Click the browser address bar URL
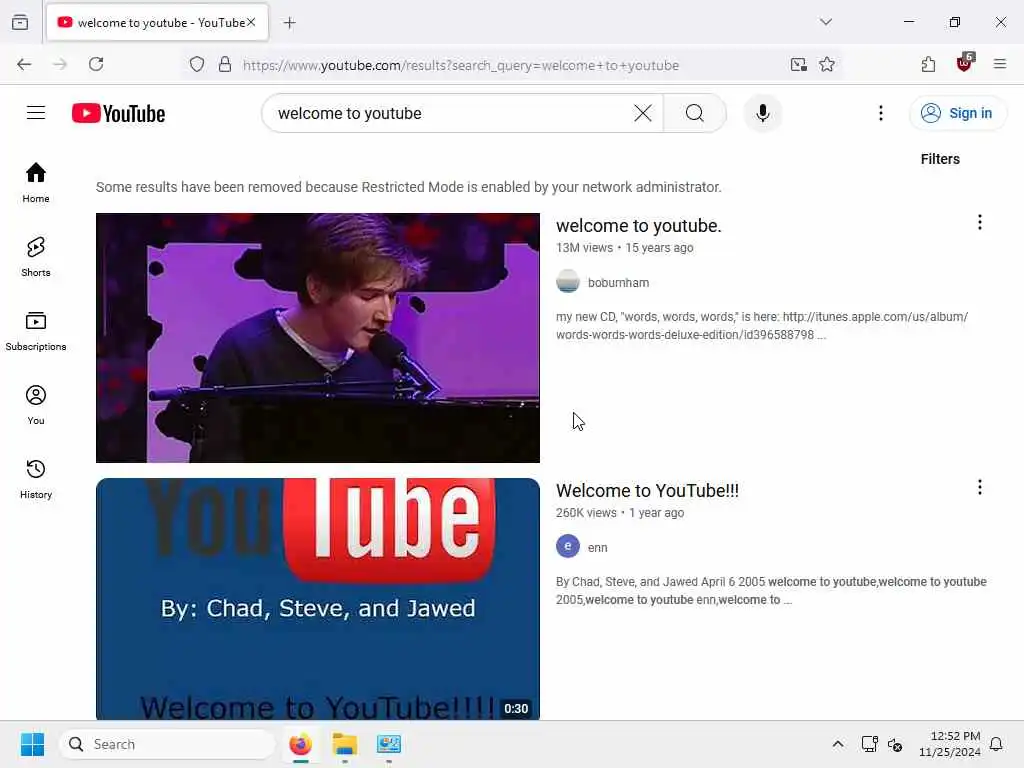 pyautogui.click(x=460, y=65)
